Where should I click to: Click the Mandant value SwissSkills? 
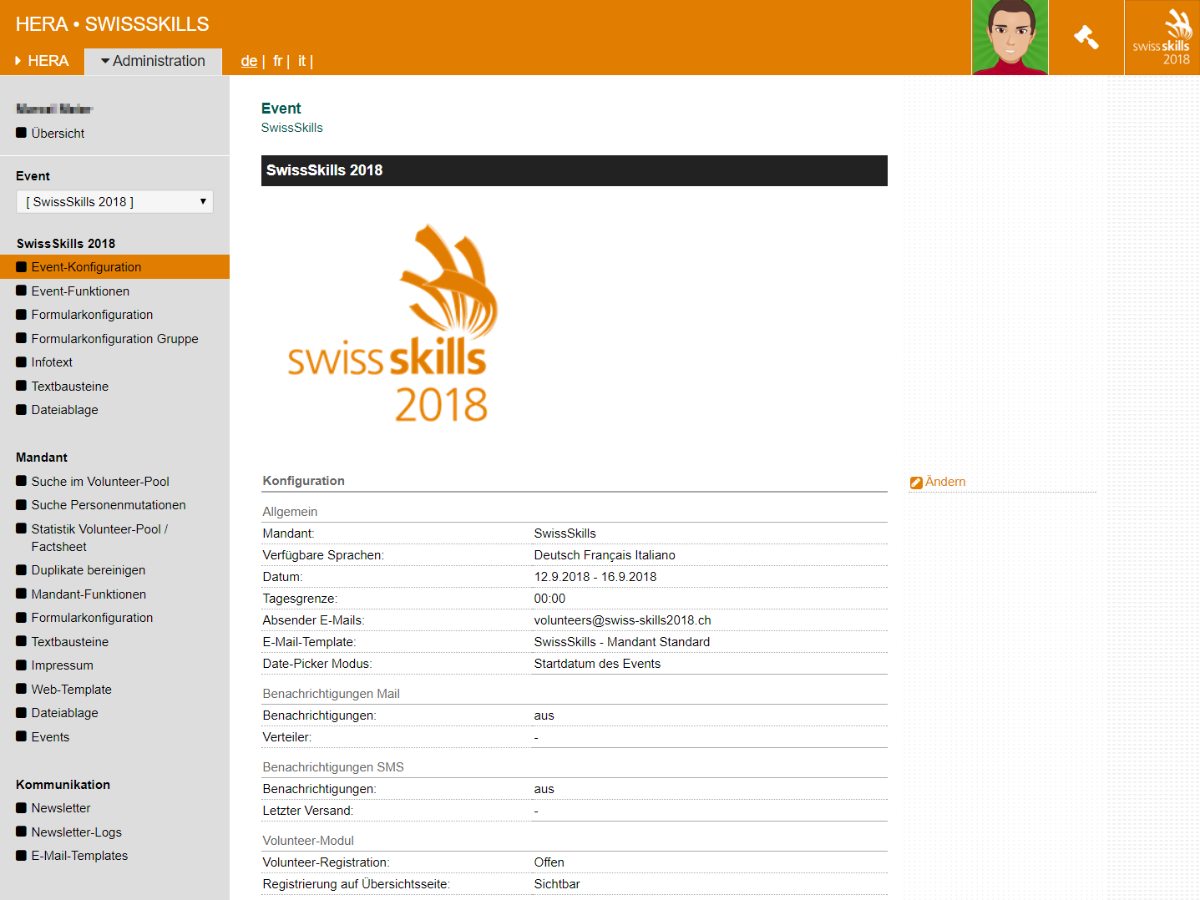pos(565,534)
